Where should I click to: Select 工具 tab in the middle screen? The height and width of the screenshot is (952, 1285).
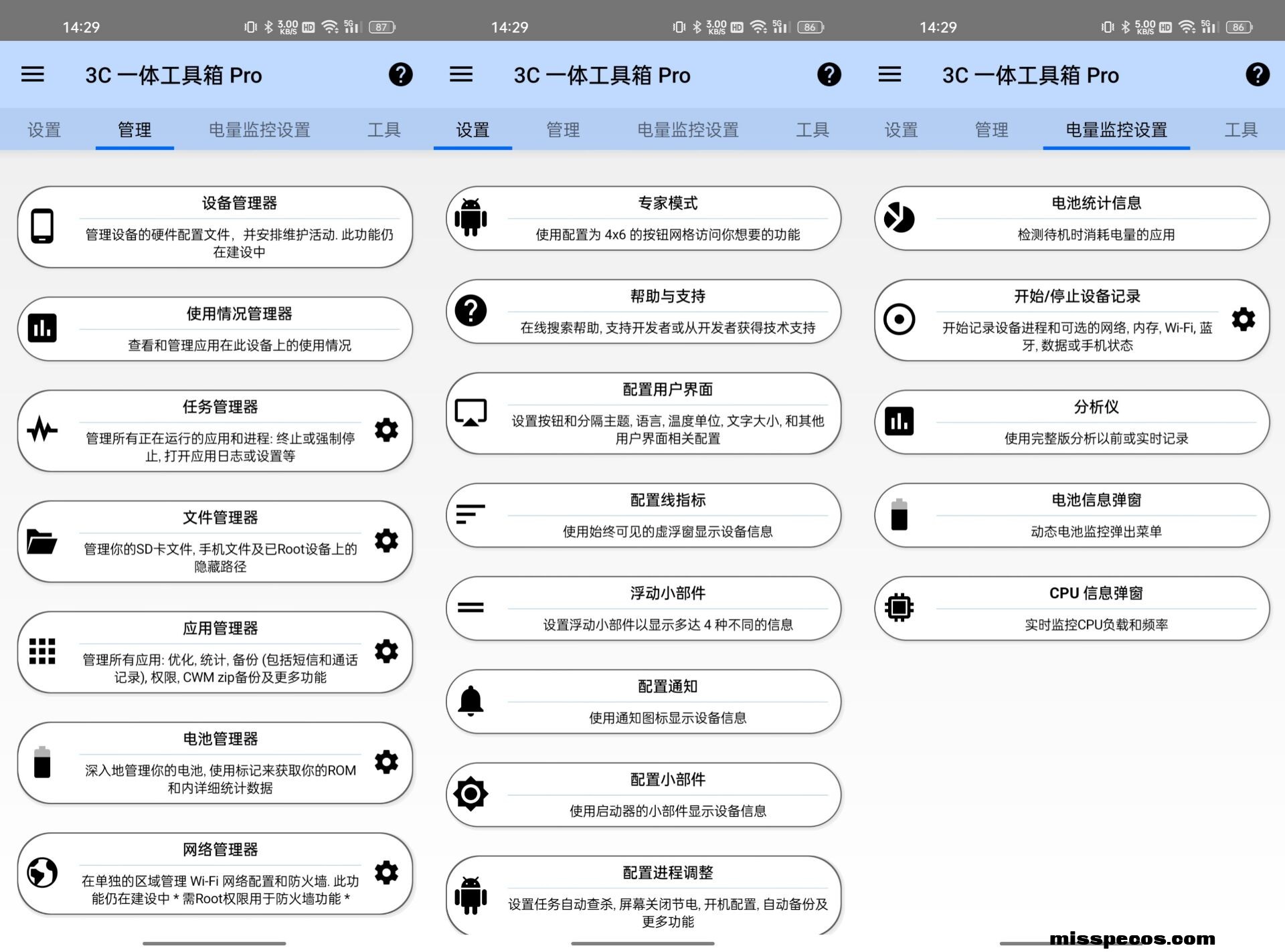click(812, 130)
